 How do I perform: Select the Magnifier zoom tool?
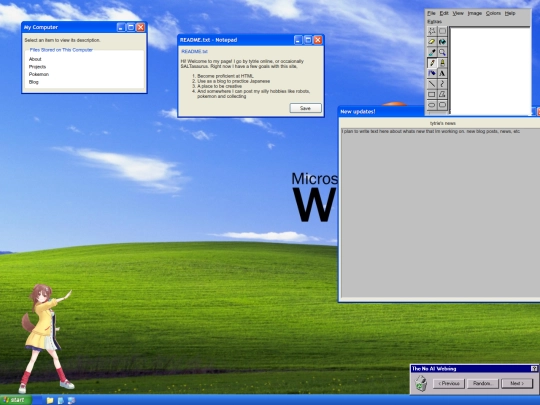pos(442,52)
